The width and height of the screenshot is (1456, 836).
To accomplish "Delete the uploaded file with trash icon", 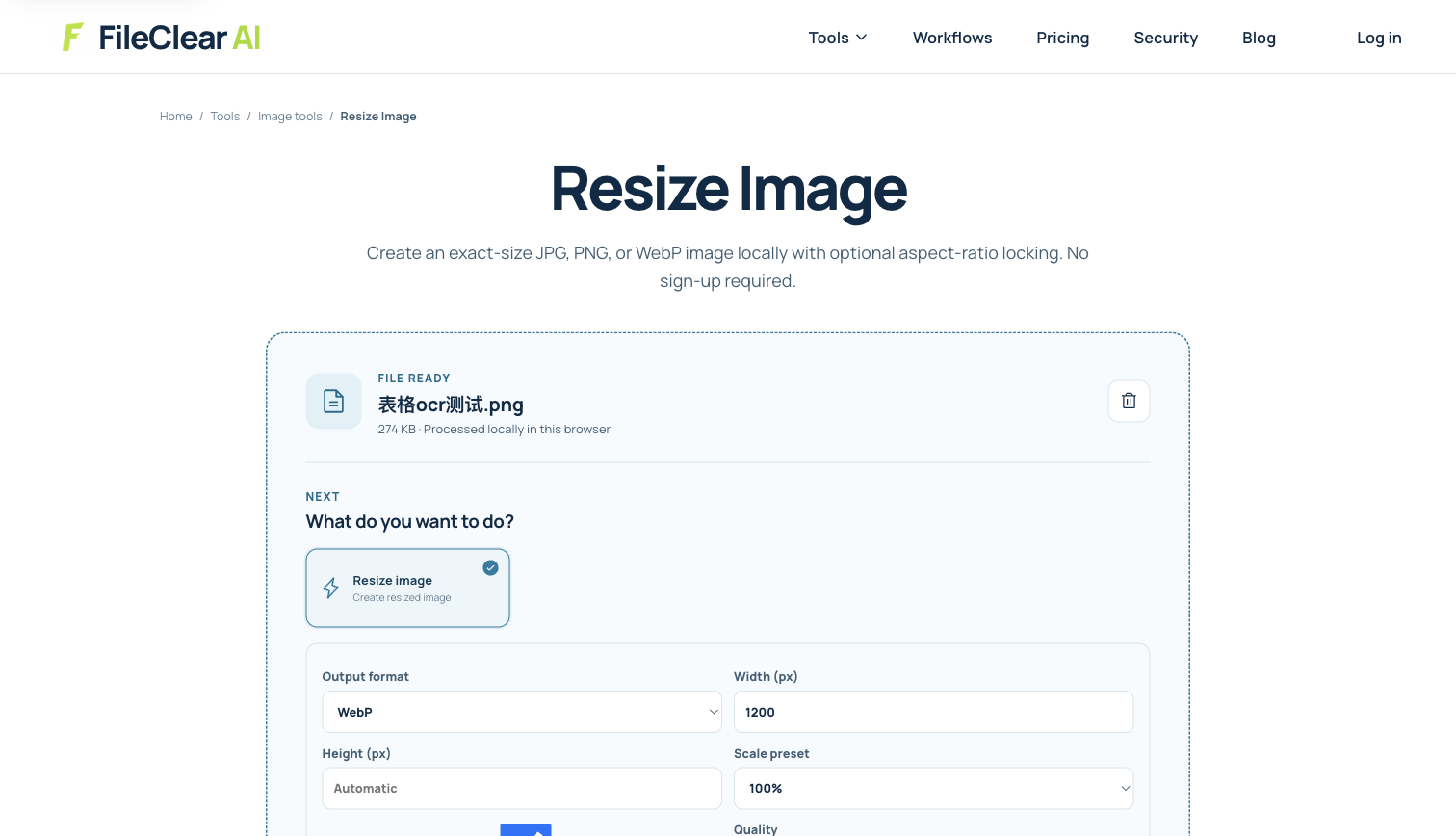I will click(x=1129, y=401).
